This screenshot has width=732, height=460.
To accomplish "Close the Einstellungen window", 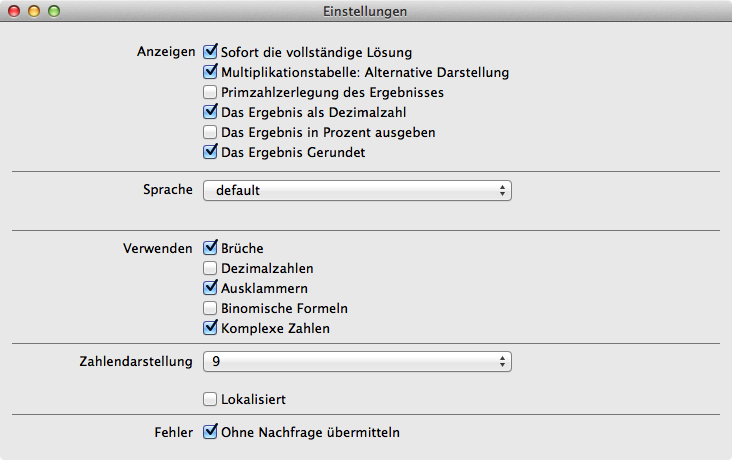I will pyautogui.click(x=14, y=11).
